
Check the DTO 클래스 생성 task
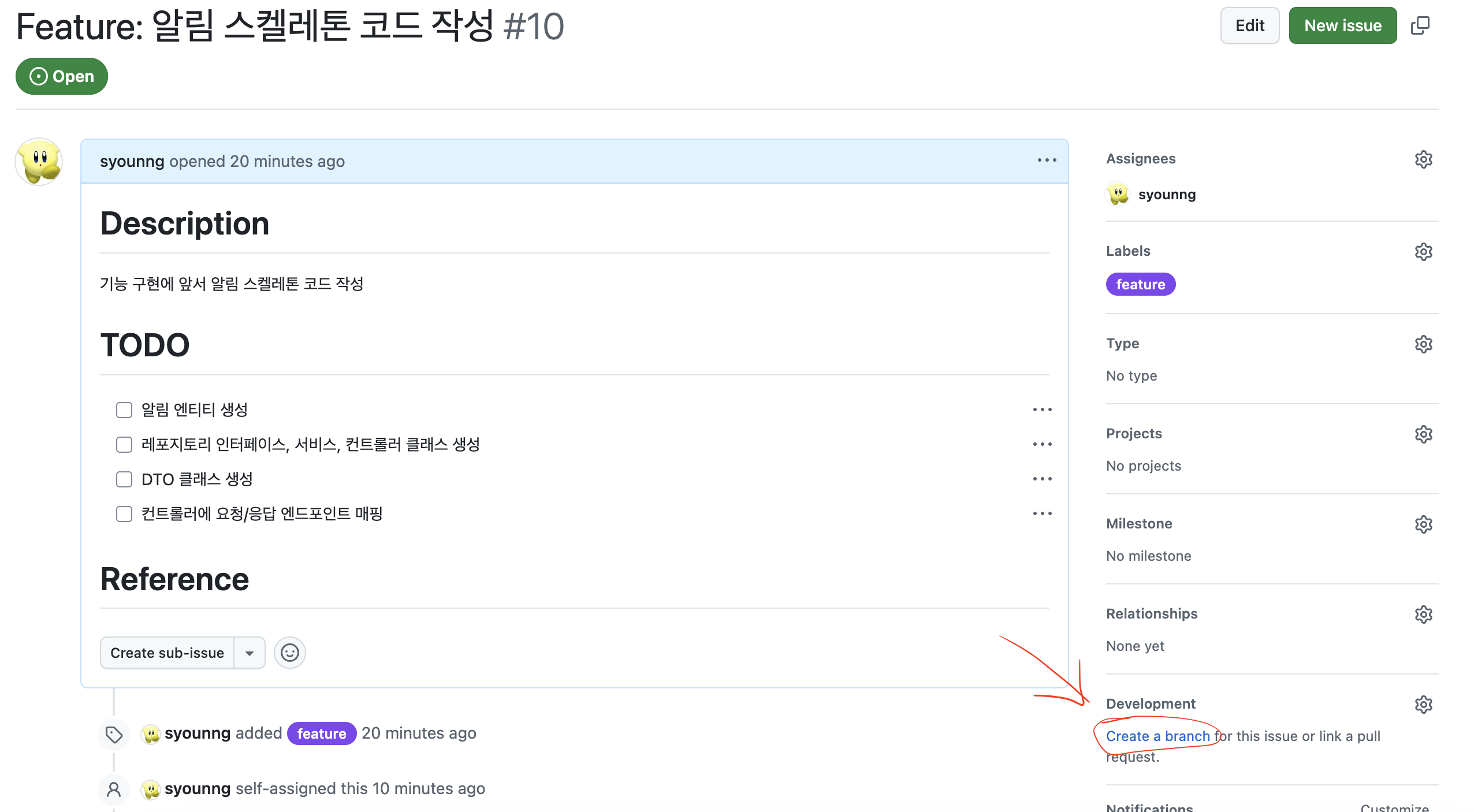click(124, 479)
